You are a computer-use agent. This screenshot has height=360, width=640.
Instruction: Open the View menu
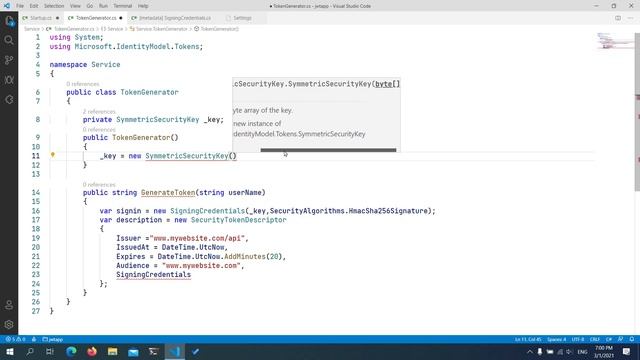pos(76,6)
